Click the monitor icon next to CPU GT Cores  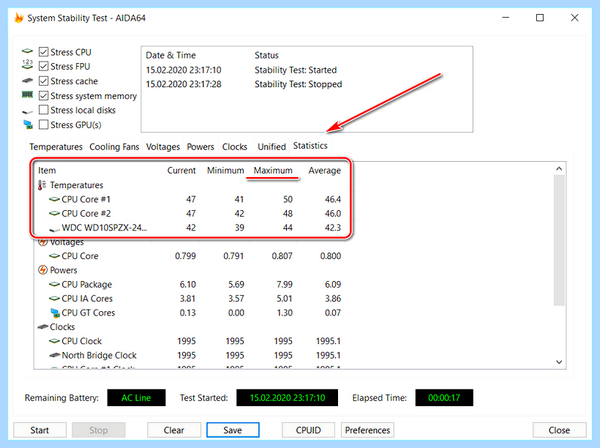[x=55, y=313]
